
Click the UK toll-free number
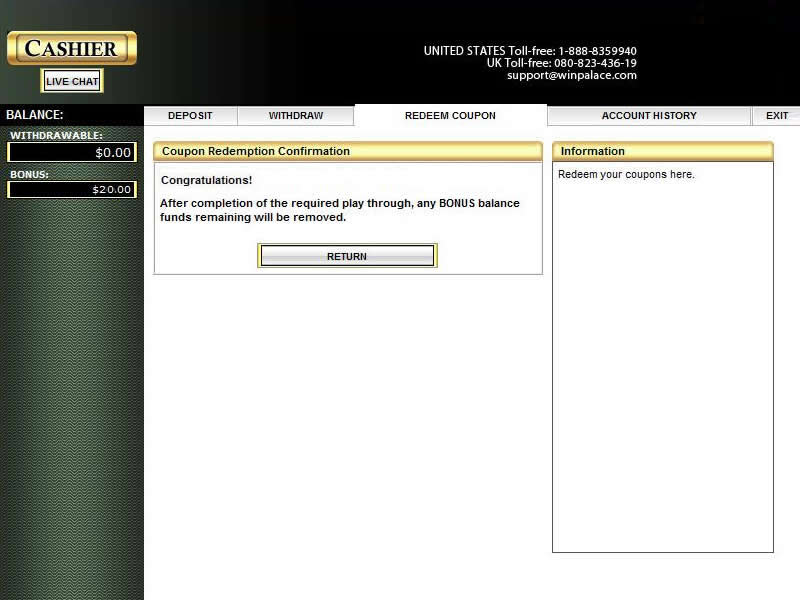click(561, 63)
